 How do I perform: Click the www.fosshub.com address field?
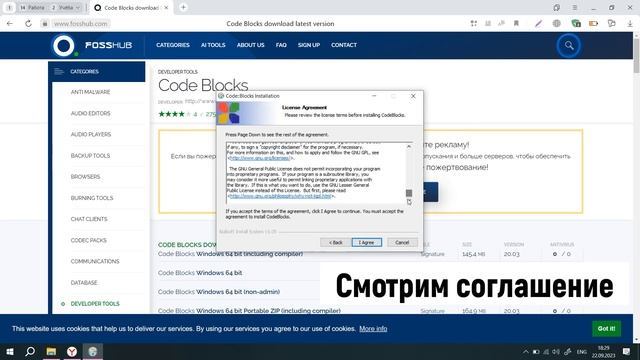(81, 24)
